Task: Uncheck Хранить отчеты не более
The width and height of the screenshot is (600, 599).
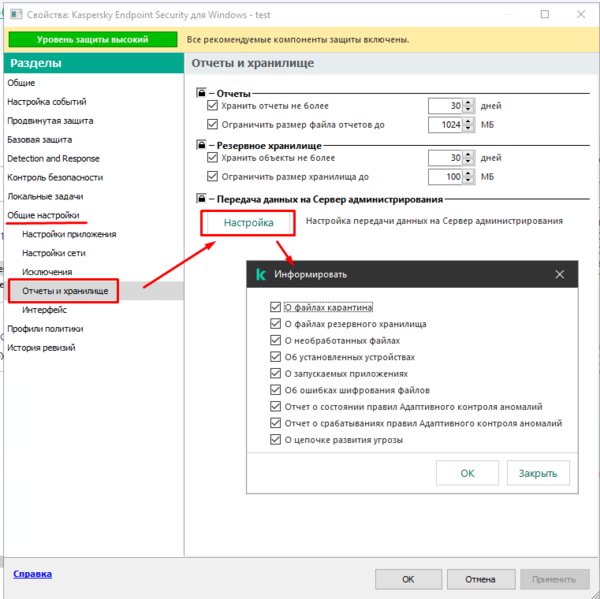Action: 212,105
